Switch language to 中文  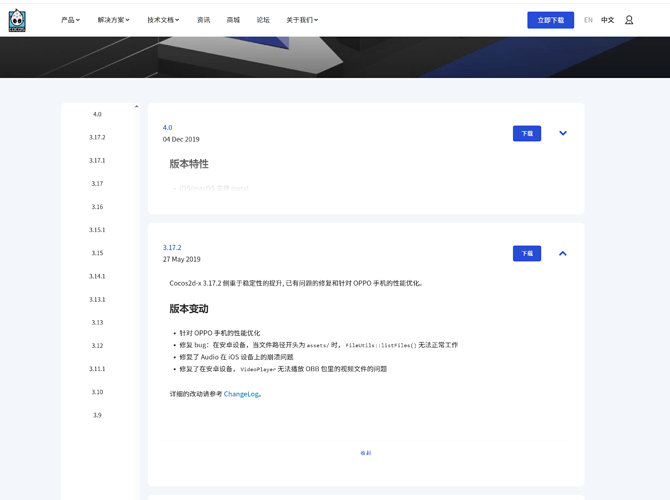coord(607,20)
